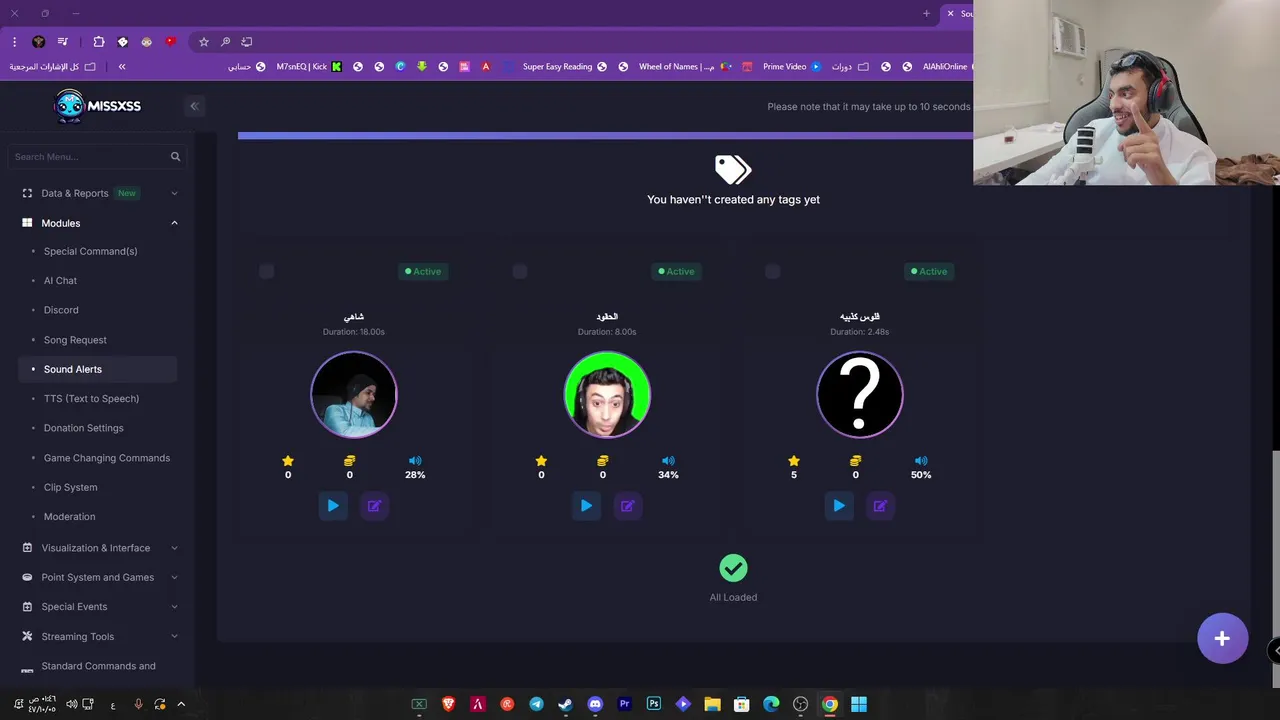Toggle the Active status on the question-mark card

(929, 271)
